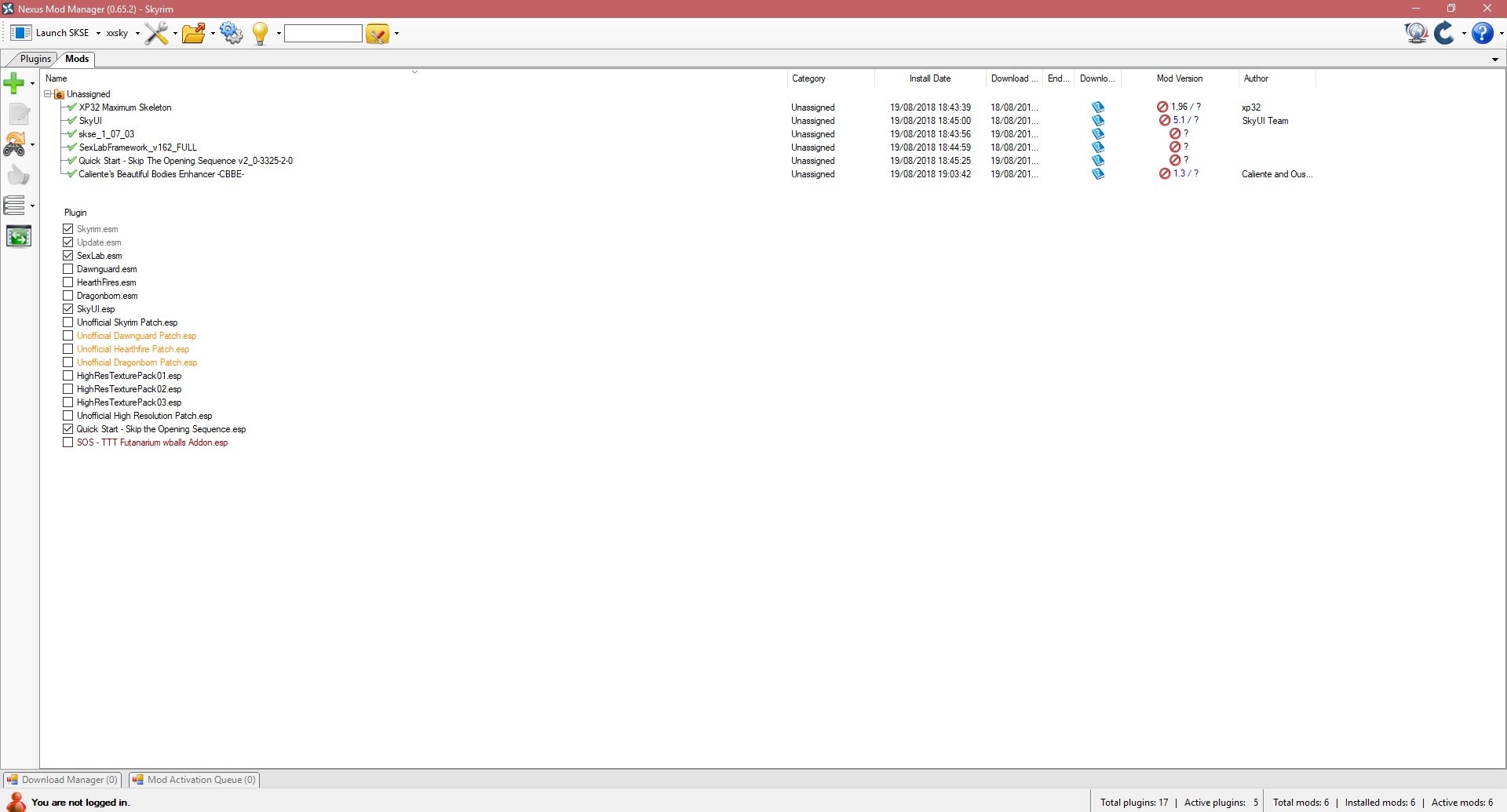Click the yellow folder tools icon beside search box

pos(378,33)
